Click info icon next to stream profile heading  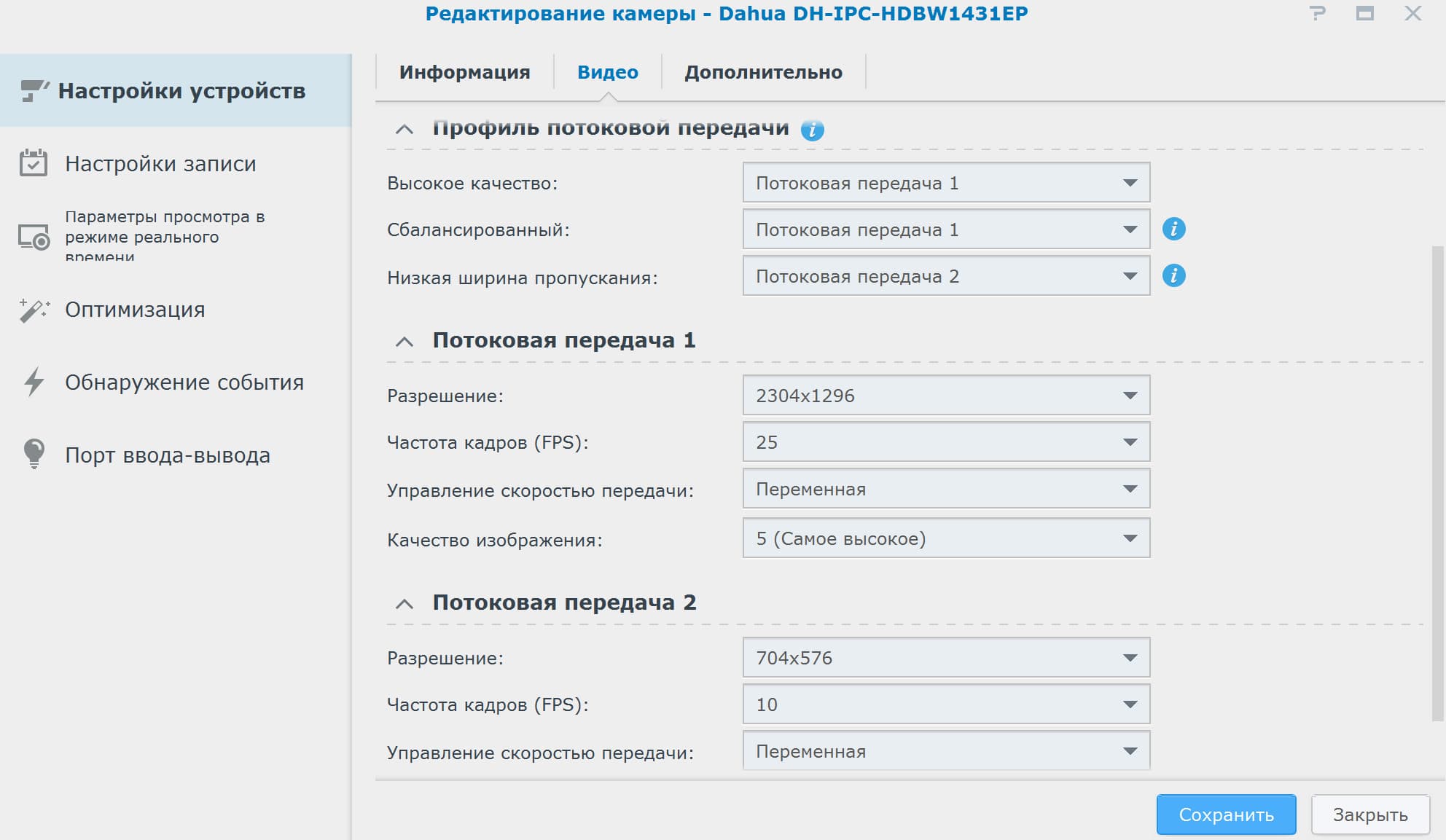coord(812,130)
